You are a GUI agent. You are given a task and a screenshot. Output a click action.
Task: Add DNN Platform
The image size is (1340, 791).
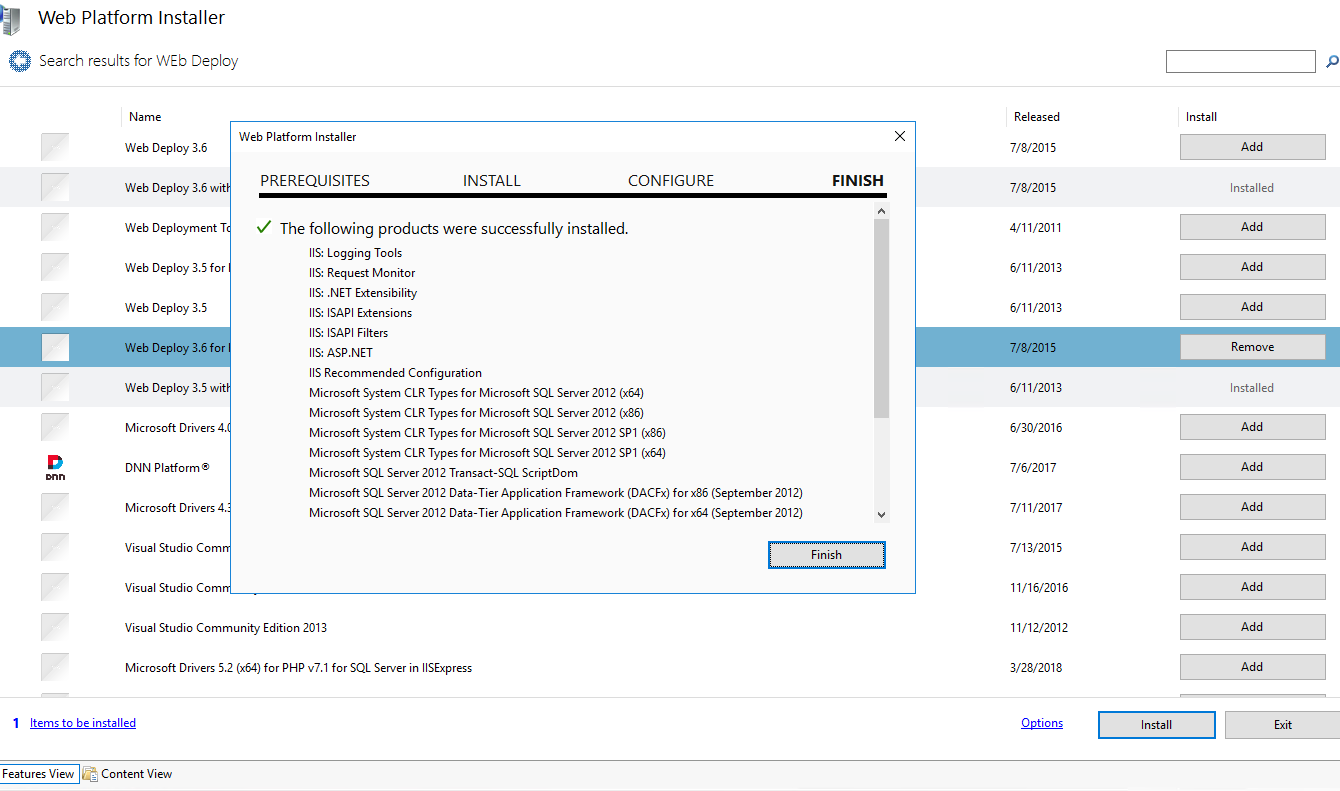tap(1252, 467)
